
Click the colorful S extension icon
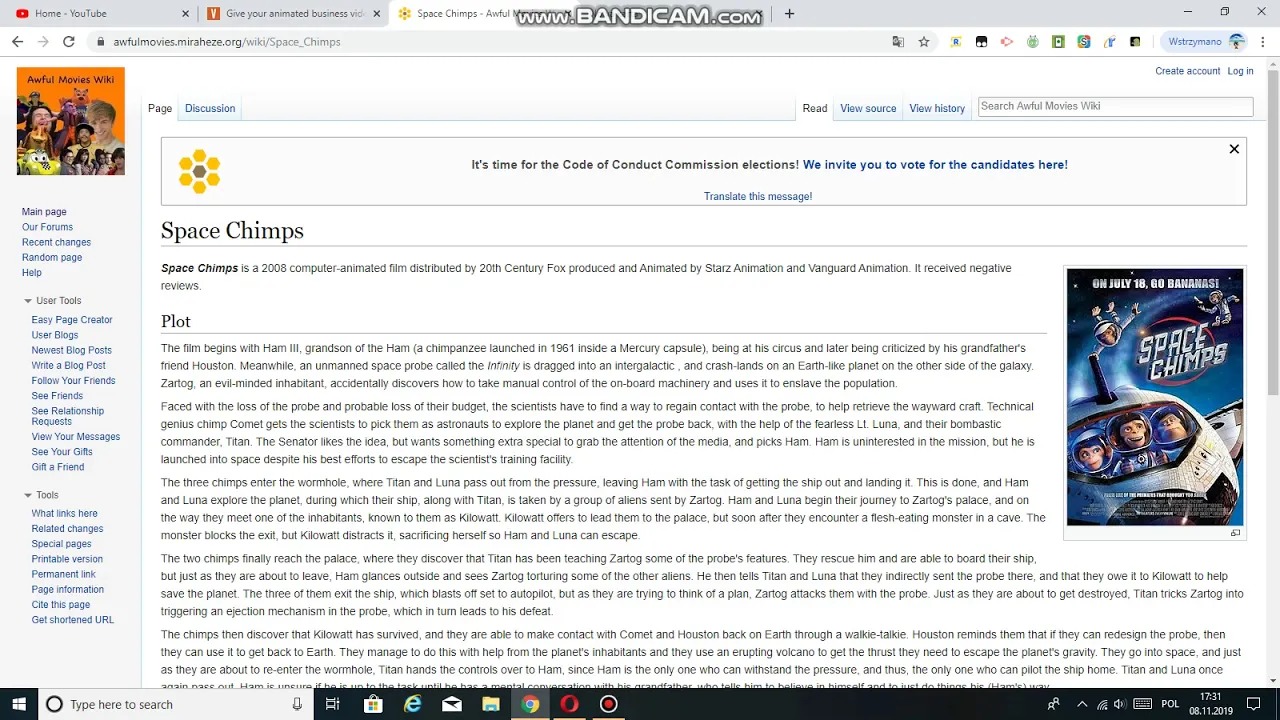point(1084,42)
